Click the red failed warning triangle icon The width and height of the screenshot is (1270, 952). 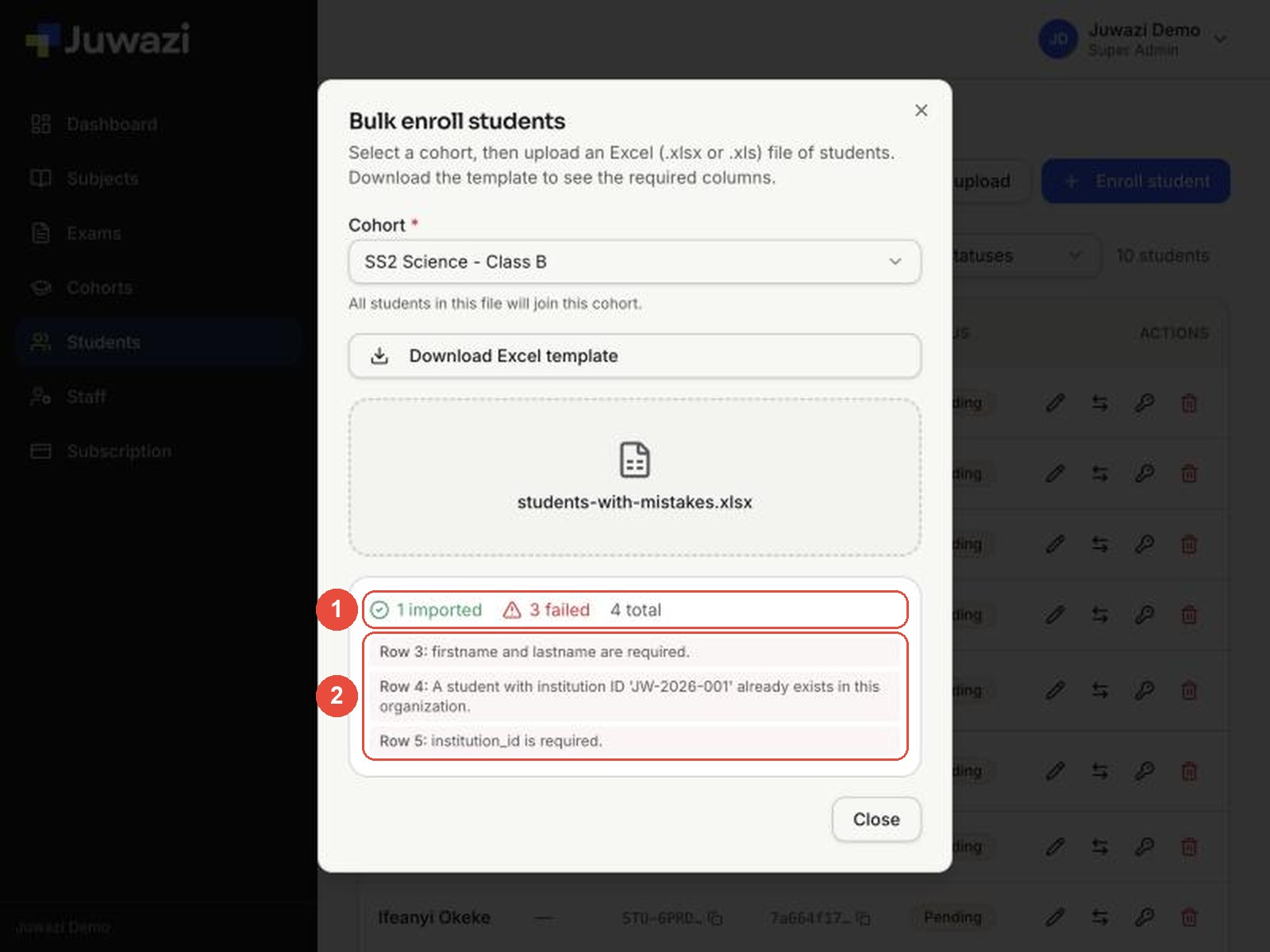point(512,609)
